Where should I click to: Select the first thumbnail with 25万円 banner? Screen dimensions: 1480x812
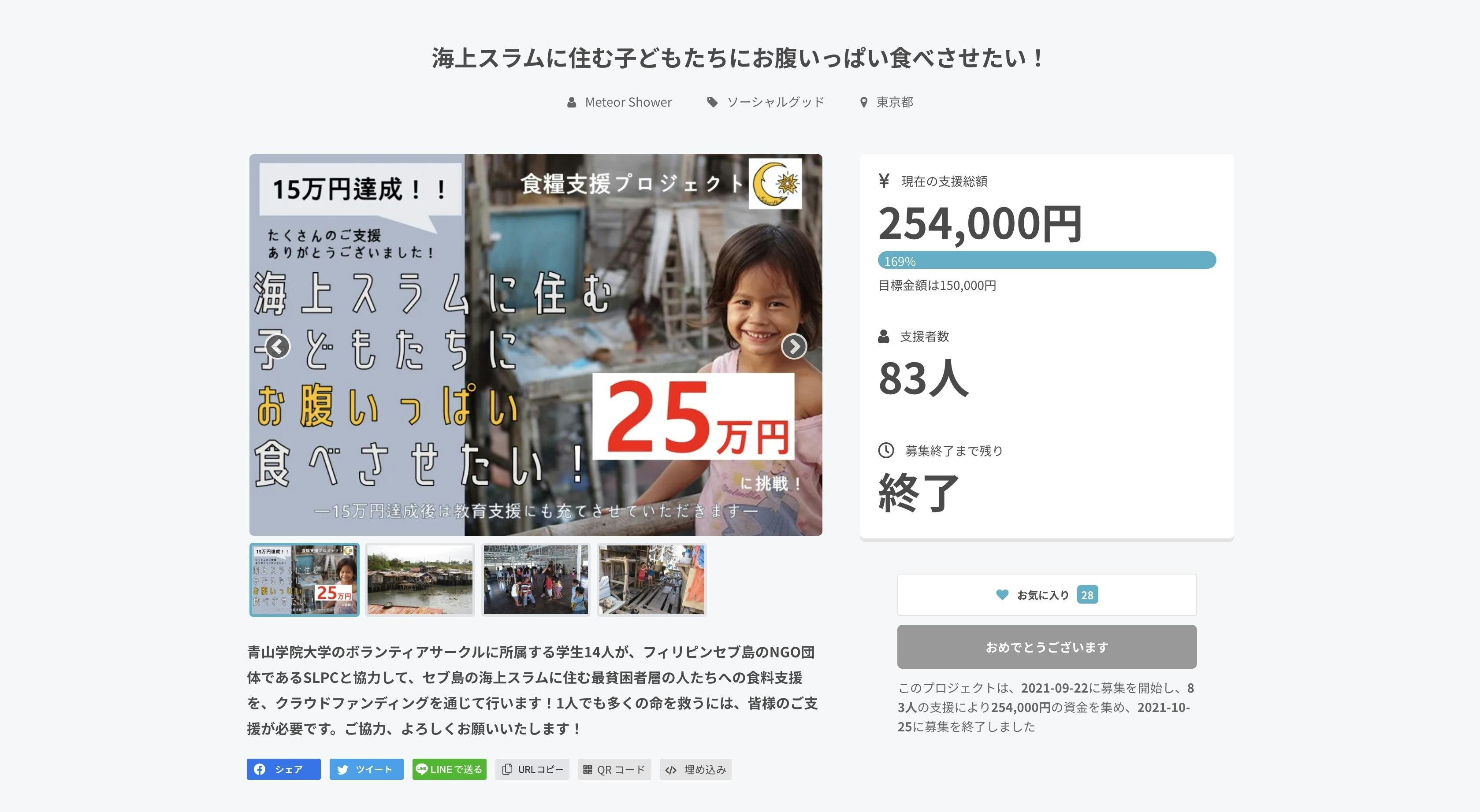tap(305, 579)
